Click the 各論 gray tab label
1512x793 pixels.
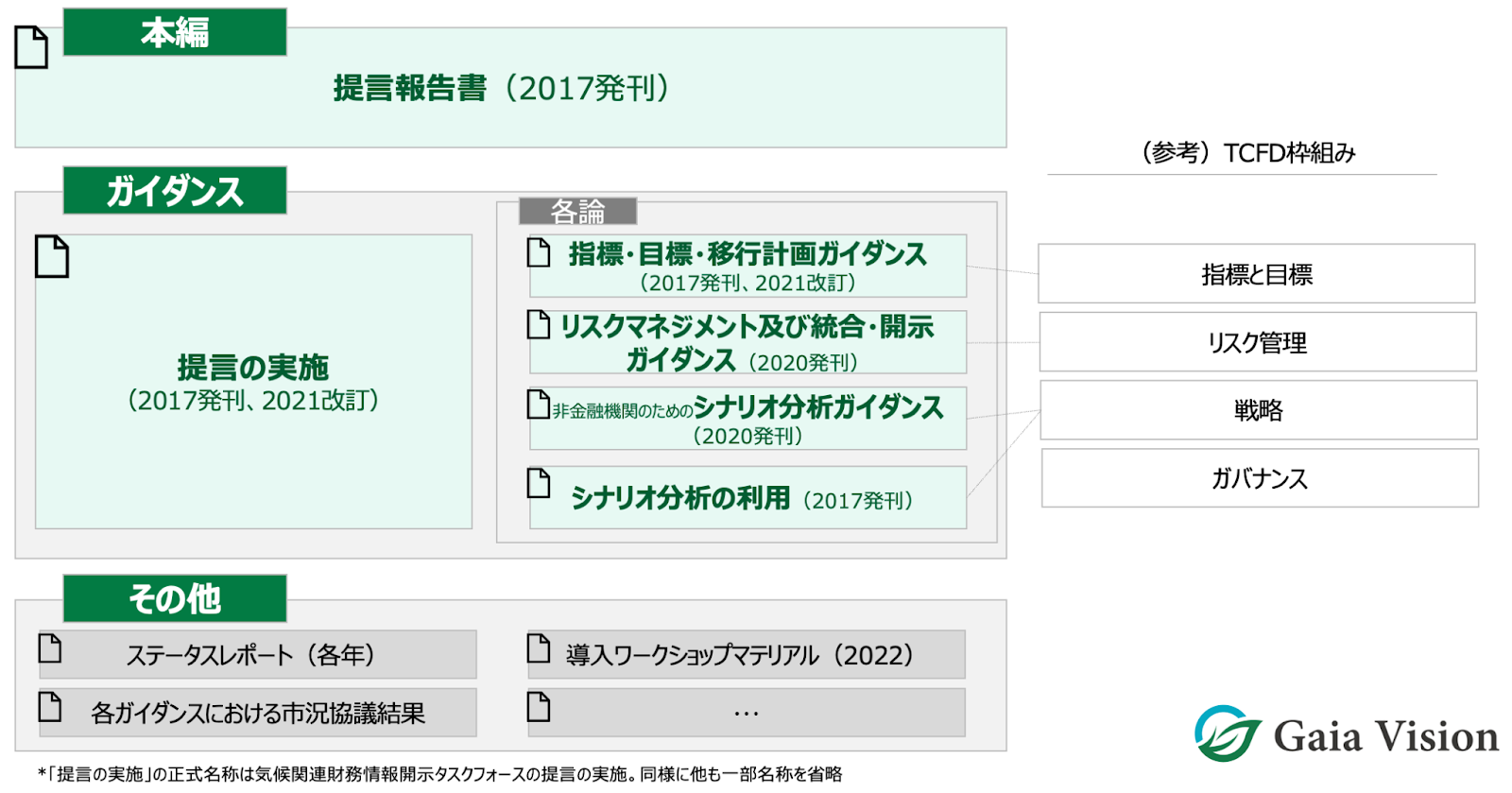(x=577, y=212)
